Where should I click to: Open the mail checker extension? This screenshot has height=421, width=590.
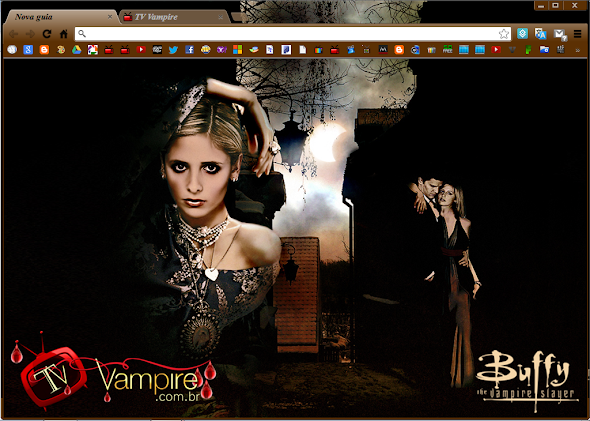[x=560, y=35]
